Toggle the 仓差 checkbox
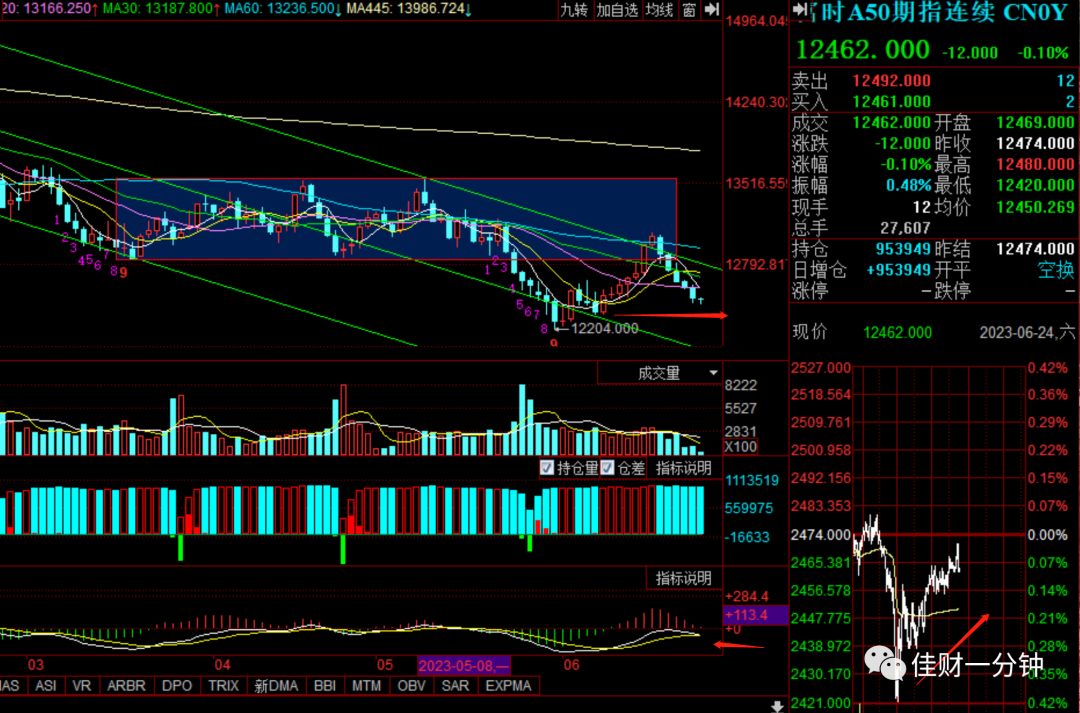1080x713 pixels. 607,468
